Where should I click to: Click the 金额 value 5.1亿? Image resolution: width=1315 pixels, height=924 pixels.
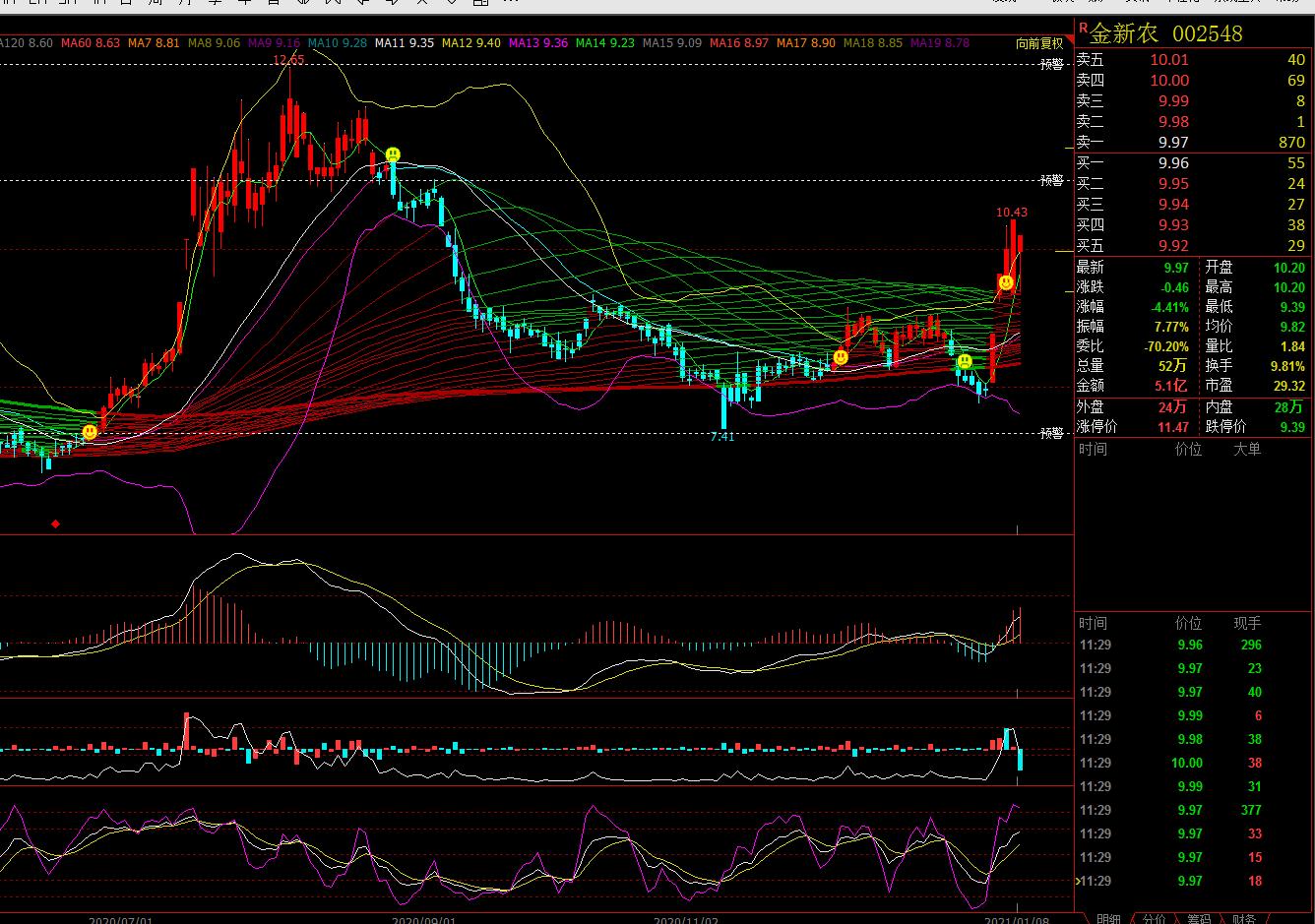click(x=1172, y=386)
